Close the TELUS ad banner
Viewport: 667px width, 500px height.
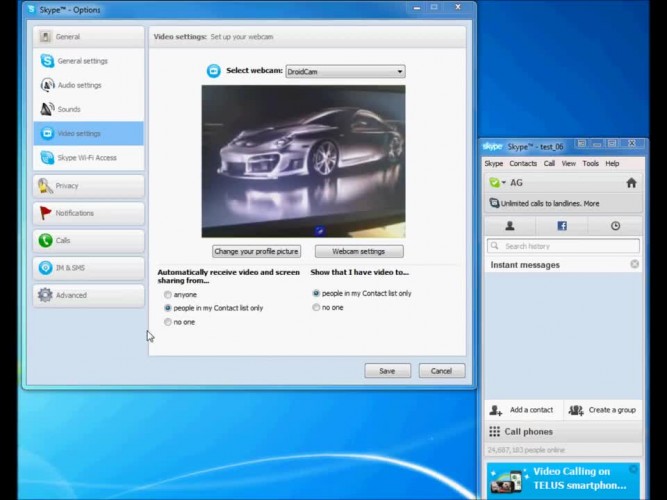click(x=633, y=469)
